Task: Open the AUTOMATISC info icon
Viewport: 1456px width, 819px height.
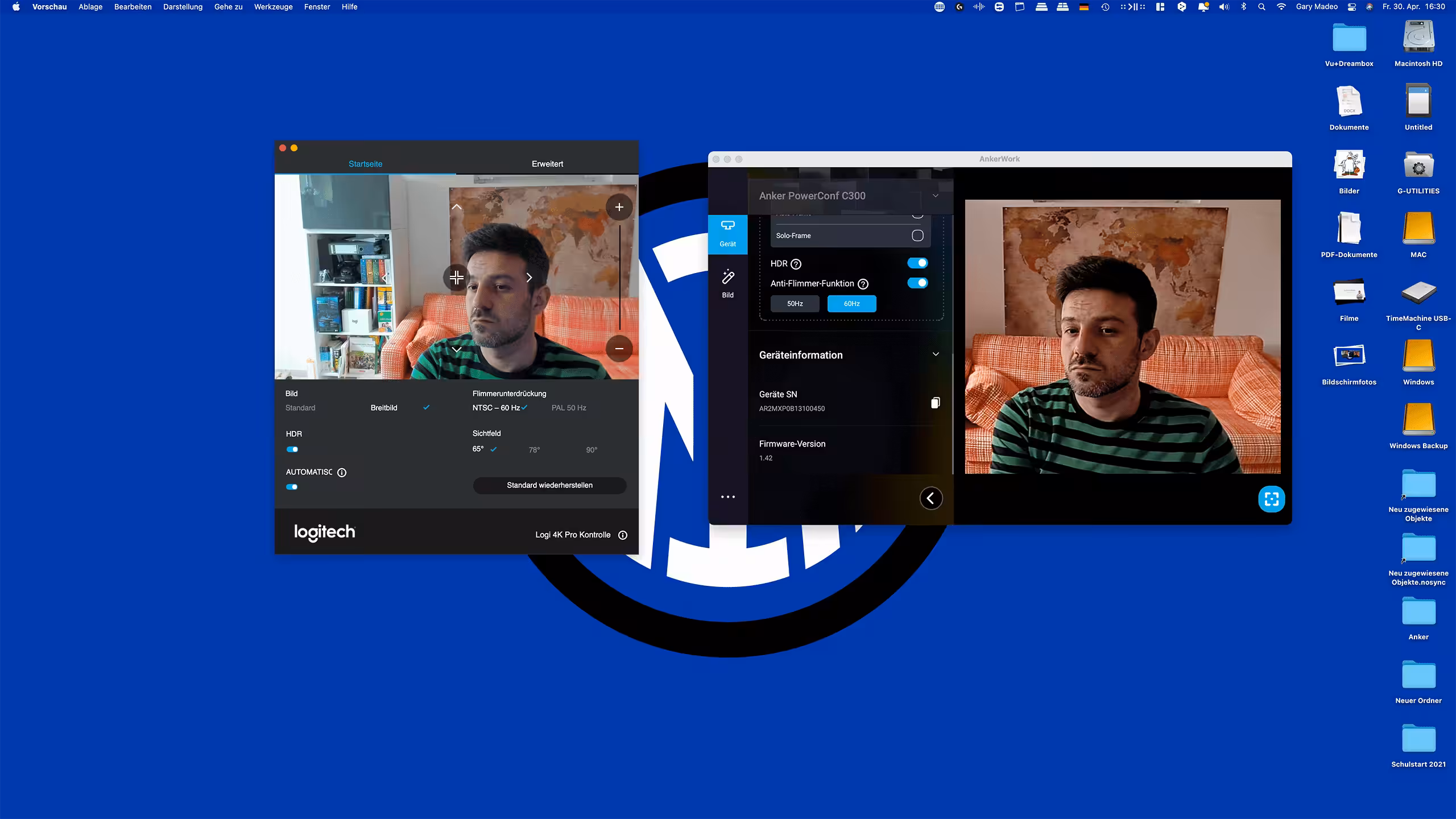Action: (342, 473)
